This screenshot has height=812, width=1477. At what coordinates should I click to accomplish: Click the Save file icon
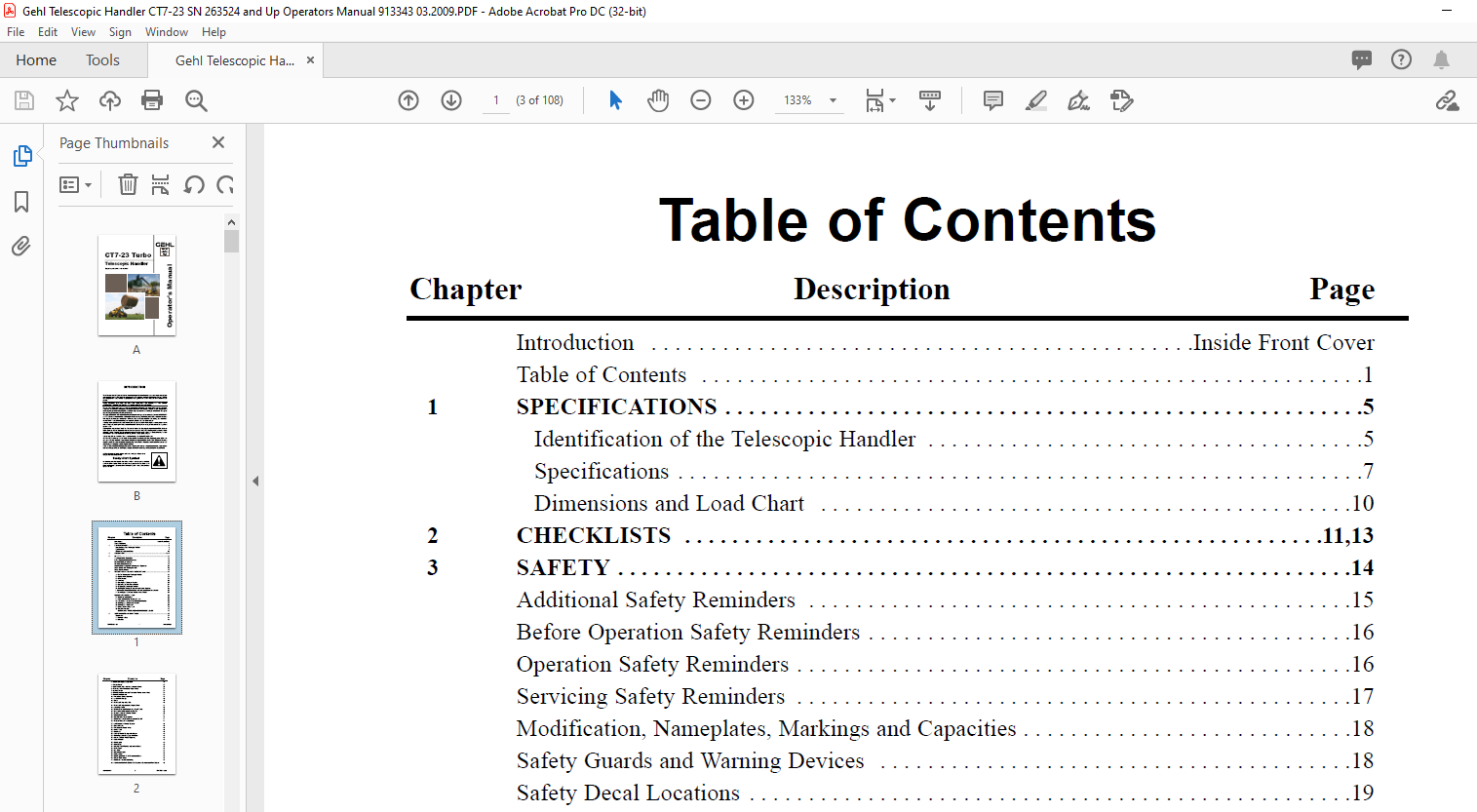[24, 100]
